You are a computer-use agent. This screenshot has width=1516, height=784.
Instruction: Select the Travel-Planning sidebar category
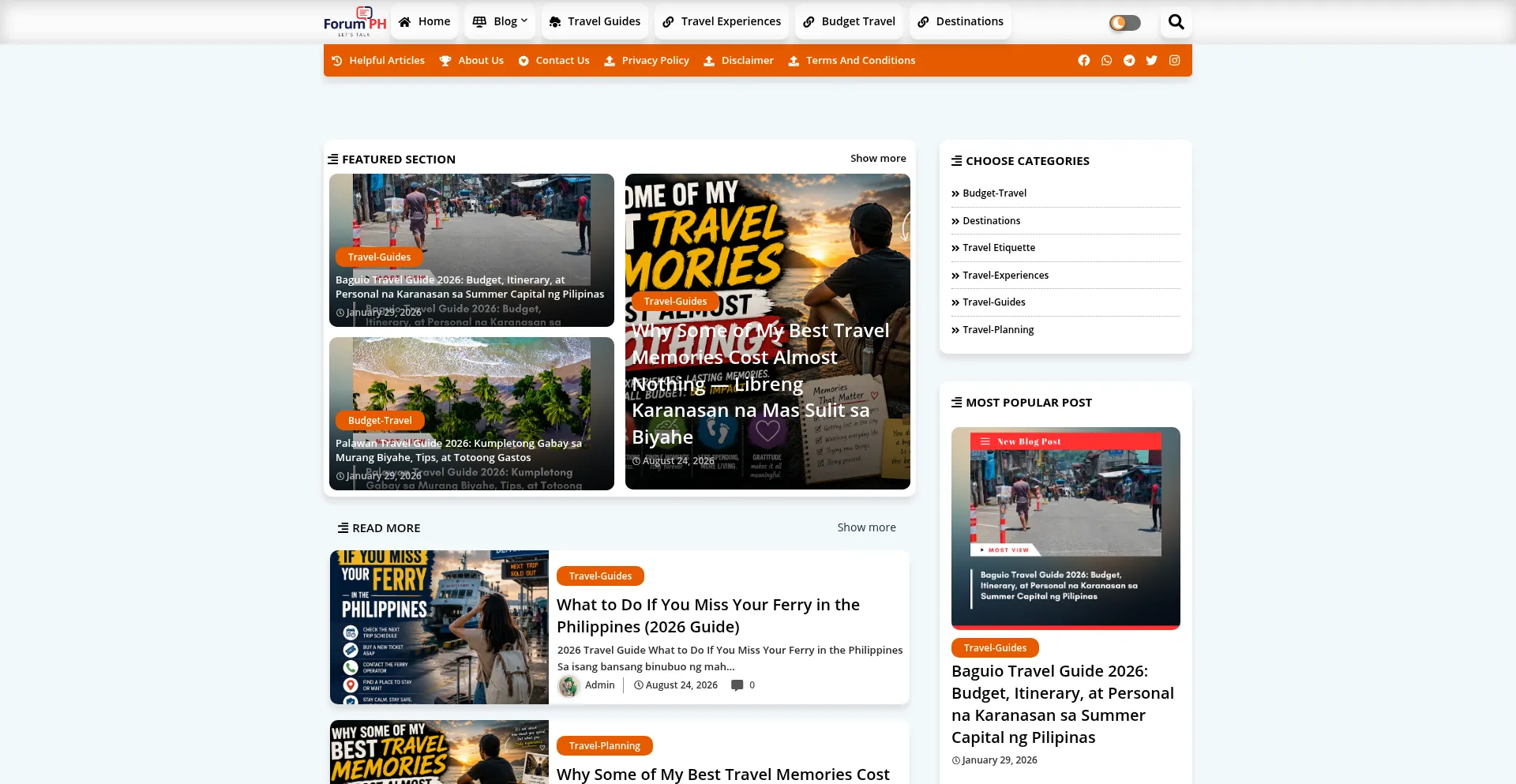tap(998, 330)
